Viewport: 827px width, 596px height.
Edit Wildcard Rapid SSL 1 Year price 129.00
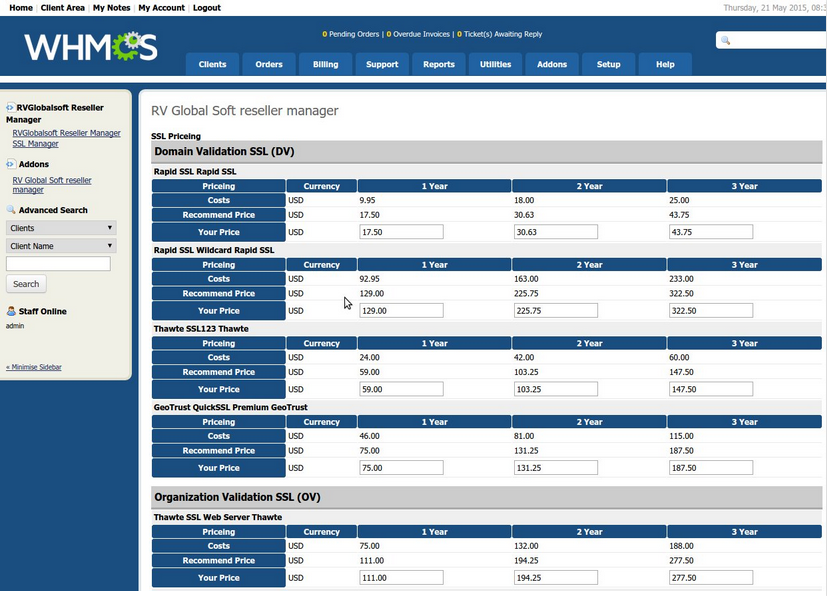tap(401, 310)
